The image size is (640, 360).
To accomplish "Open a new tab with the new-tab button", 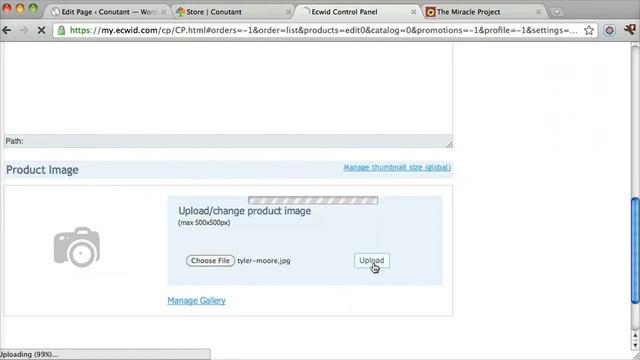I will [x=556, y=12].
